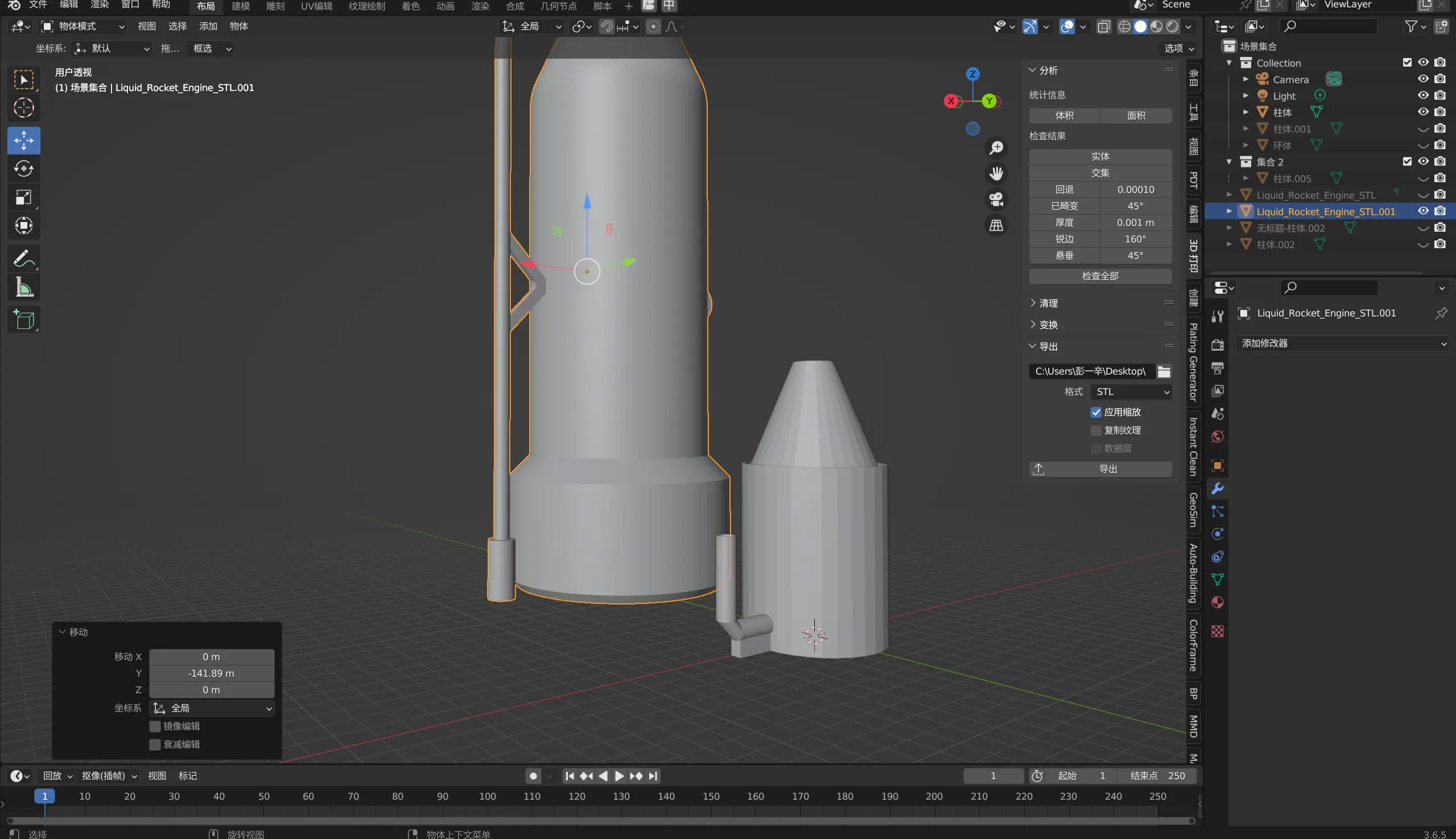
Task: Switch perspective/orthographic grid icon
Action: (996, 225)
